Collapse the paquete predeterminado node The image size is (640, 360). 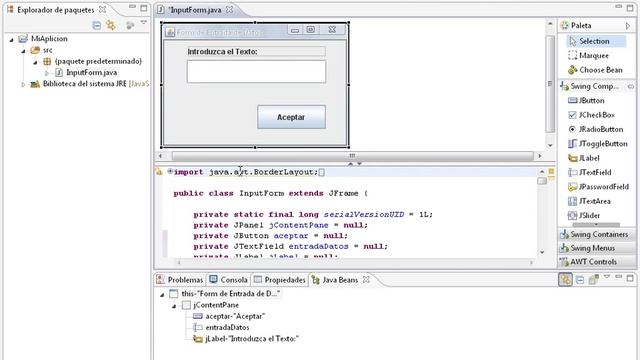pos(35,62)
